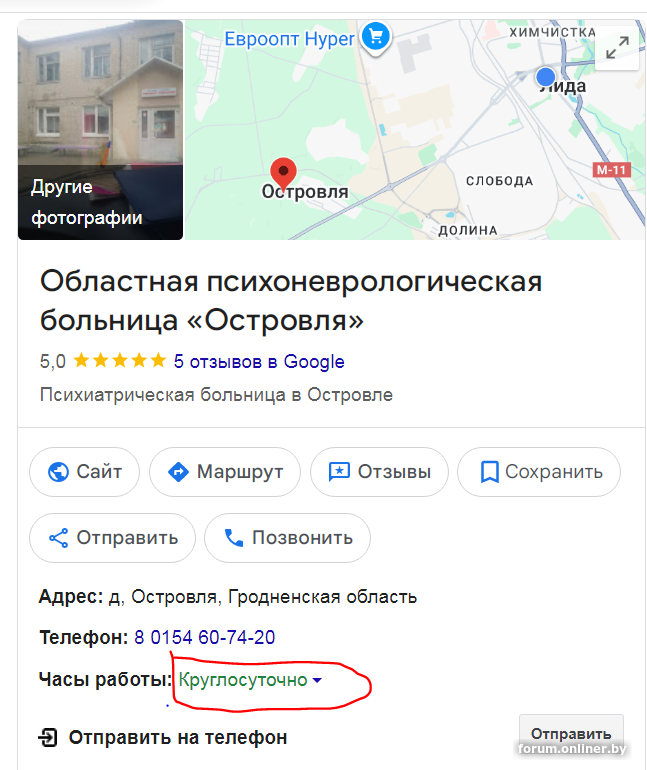Share place with the Отправить share icon
647x770 pixels.
[58, 538]
